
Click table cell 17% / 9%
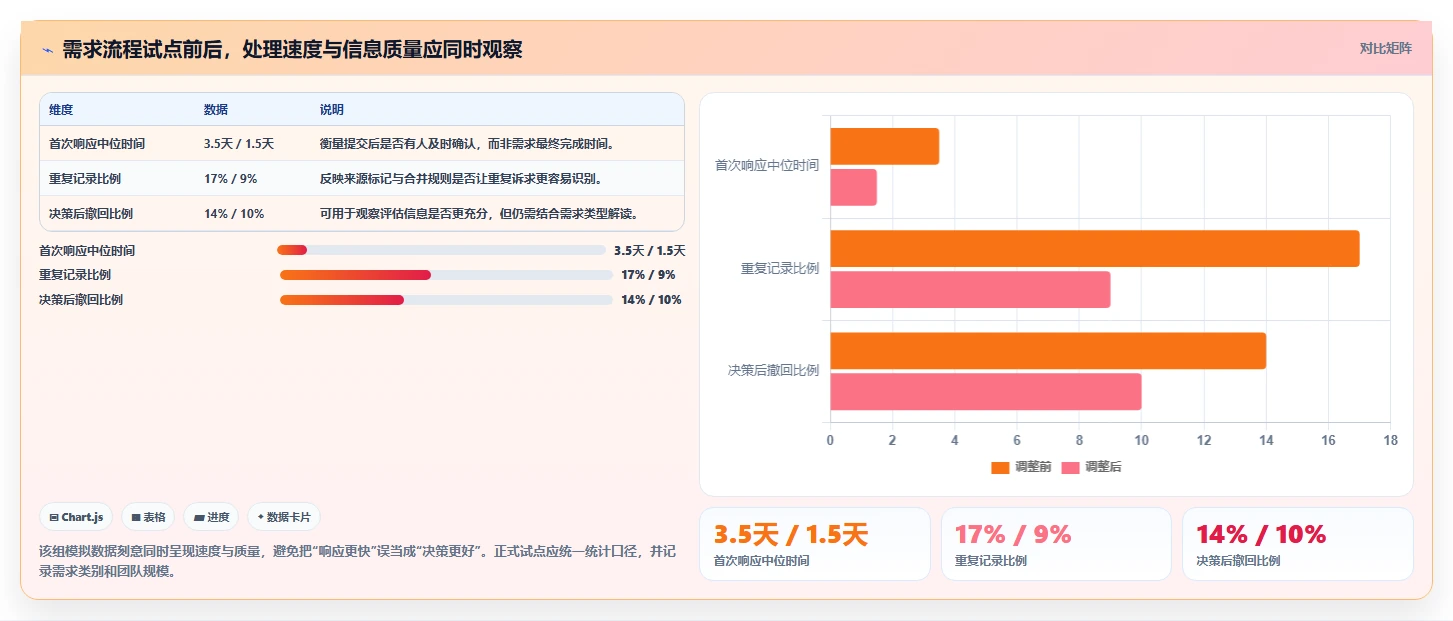231,178
